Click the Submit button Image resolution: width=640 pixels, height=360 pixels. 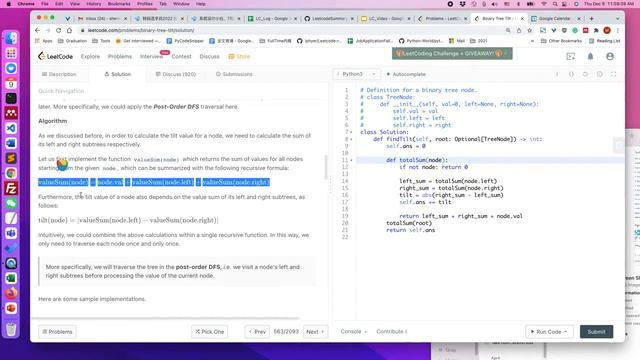pos(596,332)
